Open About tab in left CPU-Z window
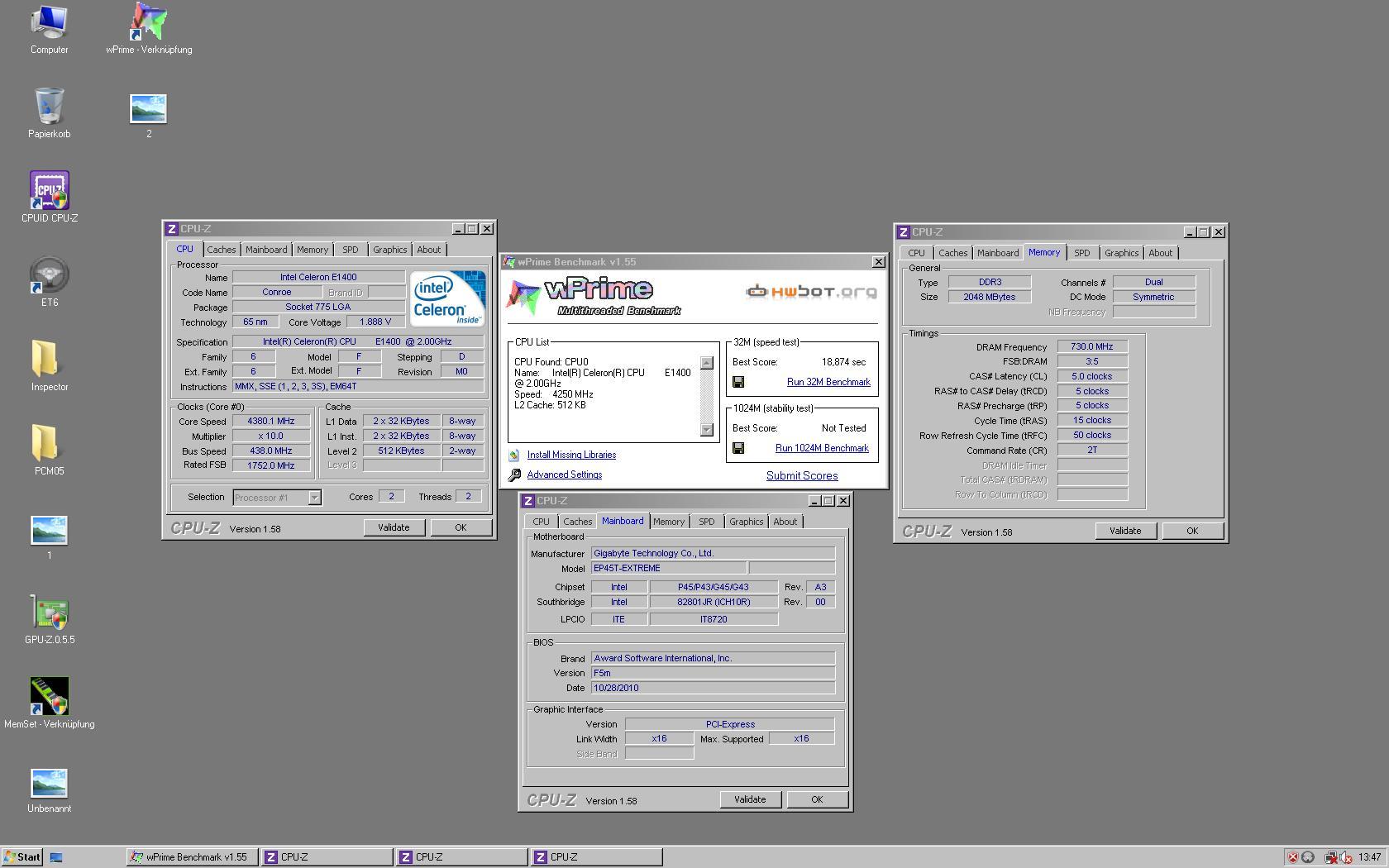 [x=428, y=250]
